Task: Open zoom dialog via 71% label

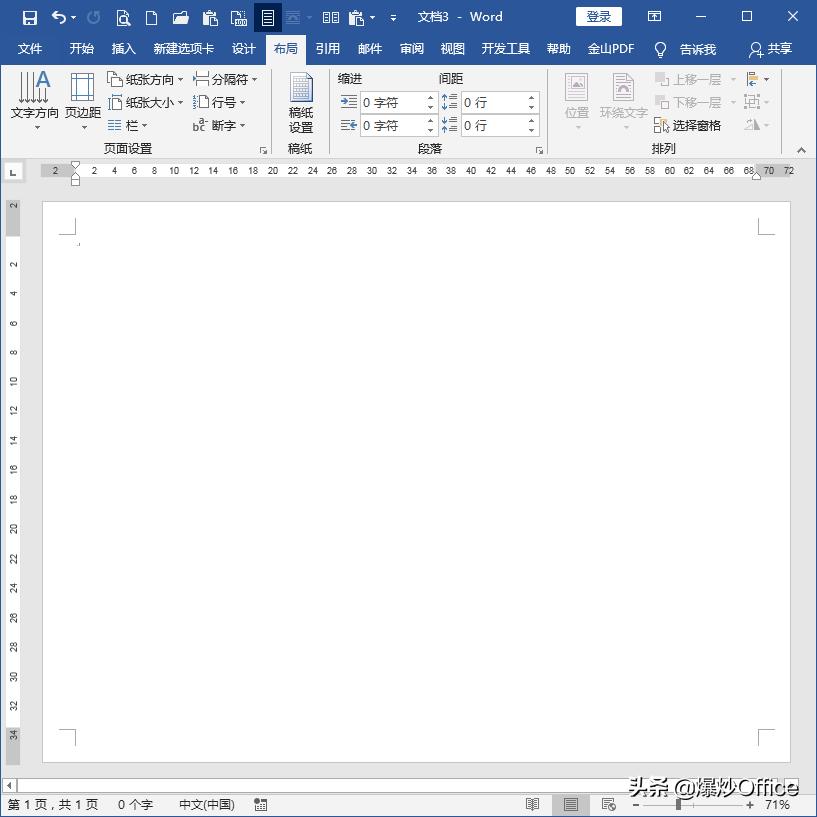Action: [x=777, y=805]
